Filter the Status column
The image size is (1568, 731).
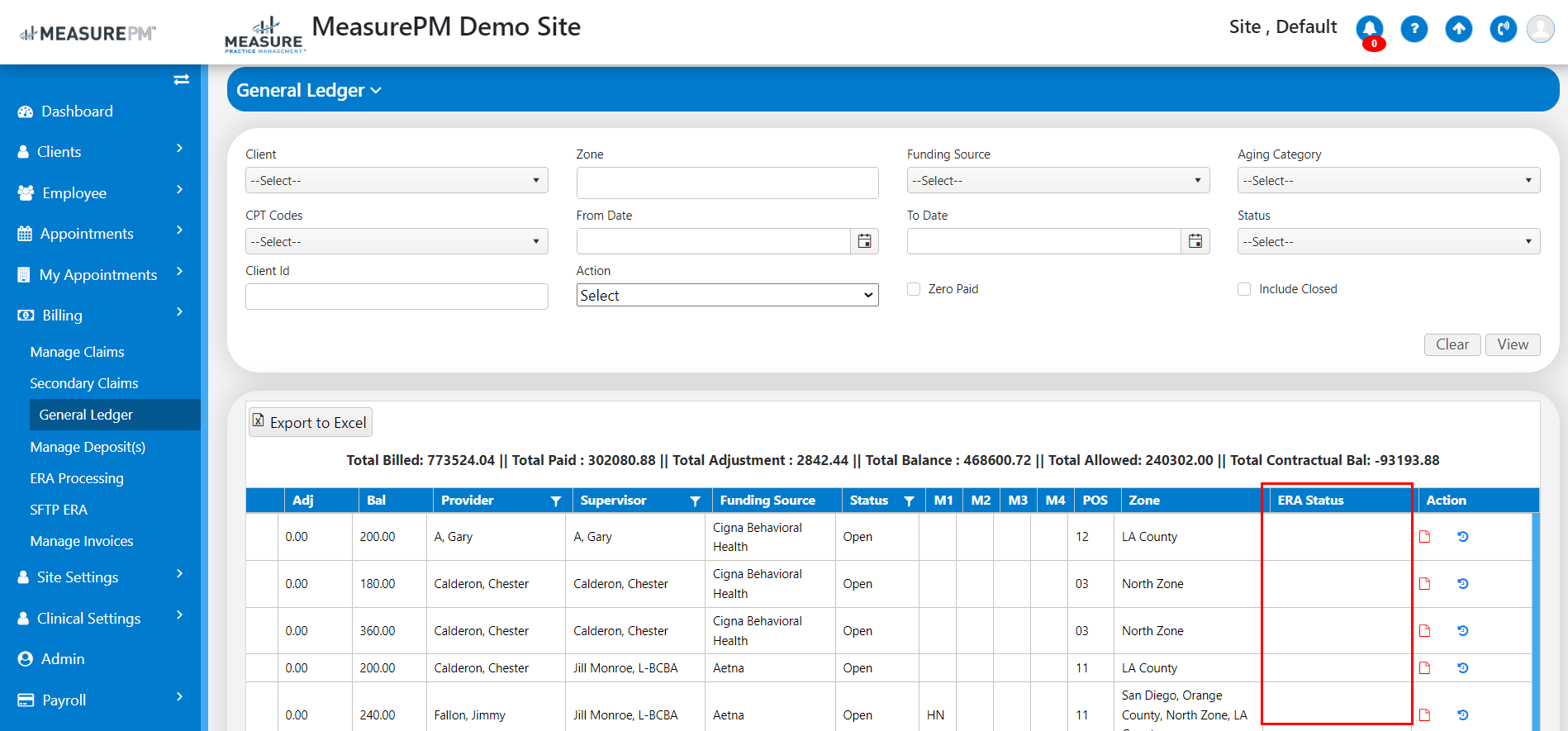click(910, 501)
